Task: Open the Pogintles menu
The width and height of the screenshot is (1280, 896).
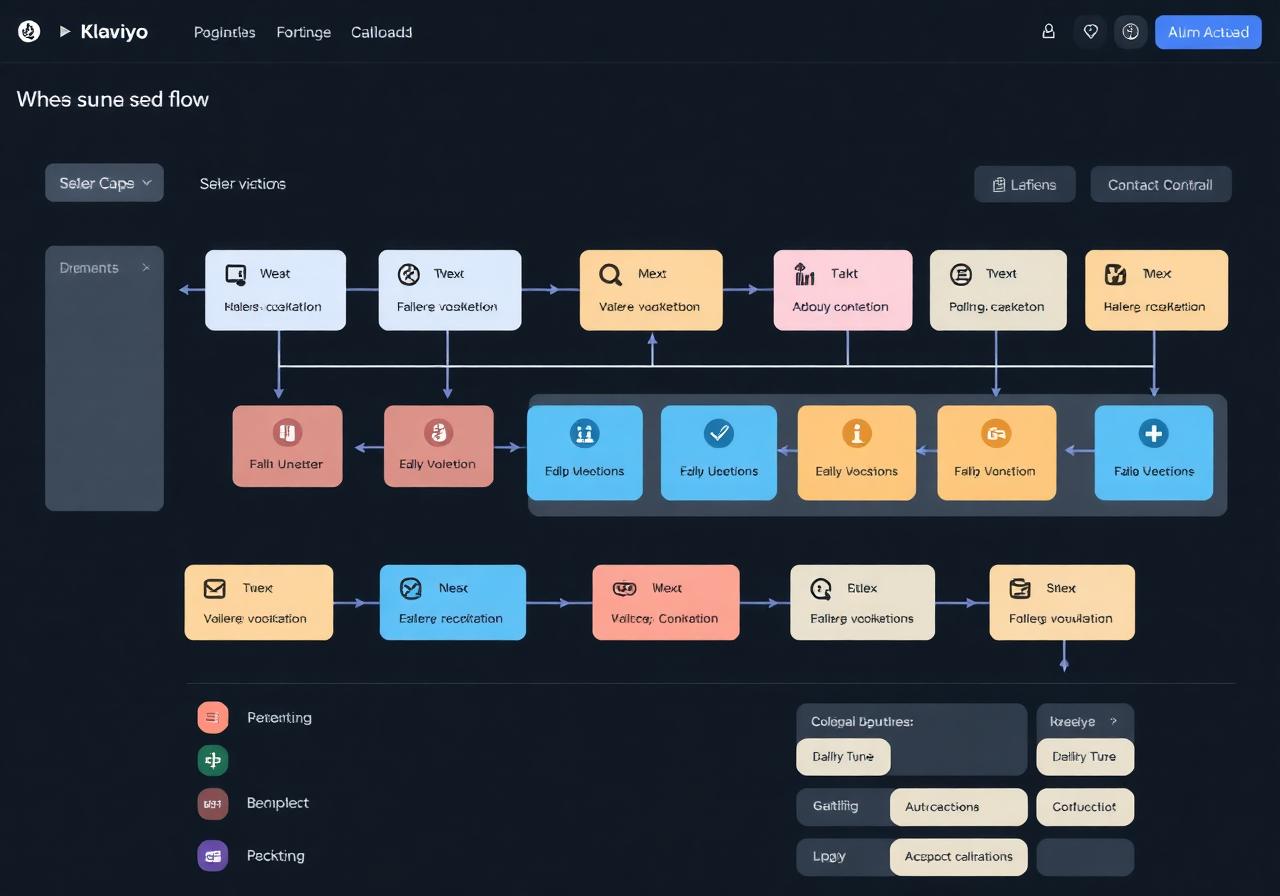Action: (x=224, y=32)
